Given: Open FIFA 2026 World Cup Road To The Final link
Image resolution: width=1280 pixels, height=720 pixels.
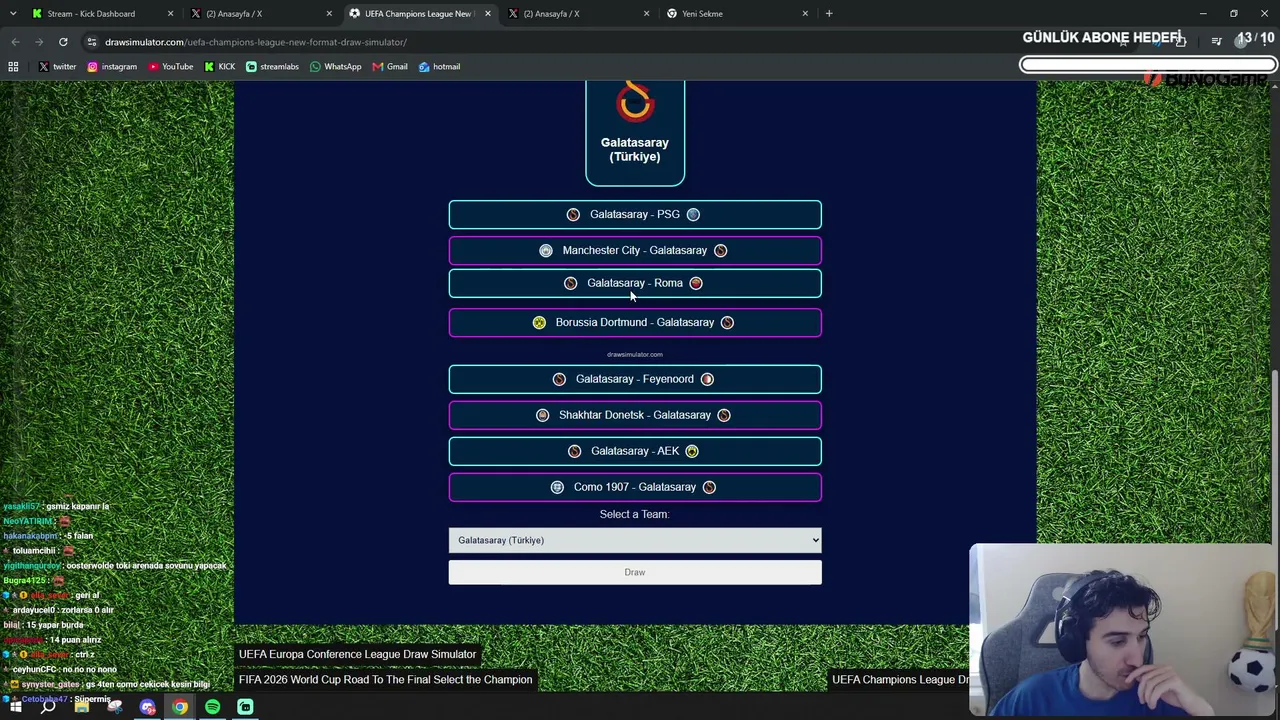Looking at the screenshot, I should [385, 680].
